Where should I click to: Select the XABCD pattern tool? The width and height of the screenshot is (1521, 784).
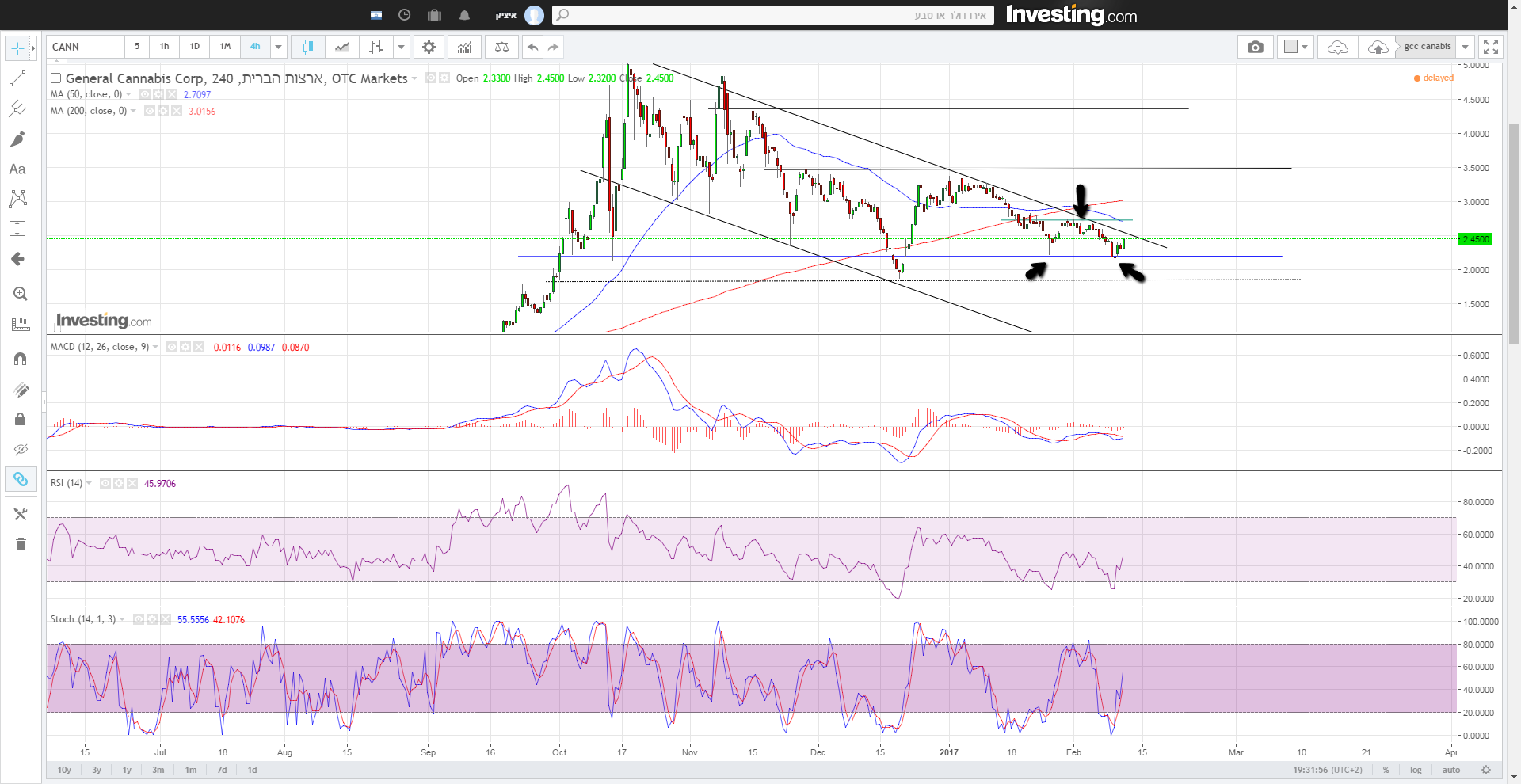click(x=17, y=198)
